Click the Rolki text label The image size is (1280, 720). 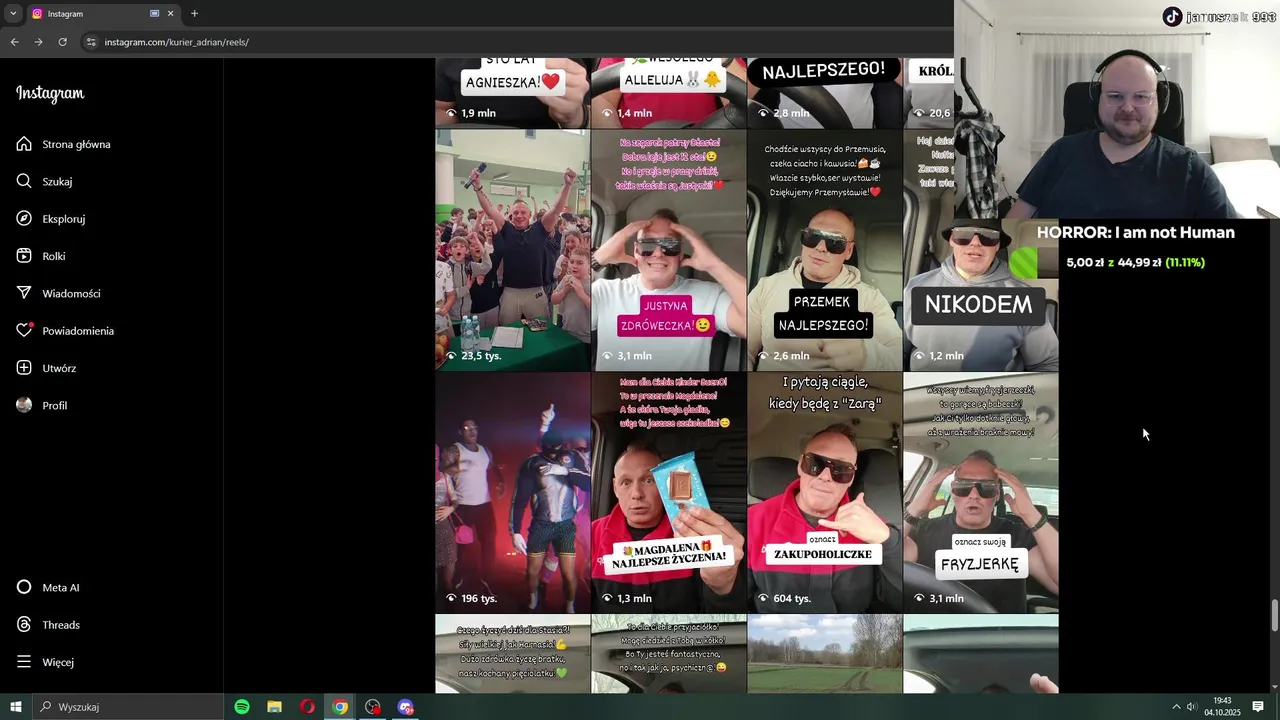pyautogui.click(x=54, y=256)
